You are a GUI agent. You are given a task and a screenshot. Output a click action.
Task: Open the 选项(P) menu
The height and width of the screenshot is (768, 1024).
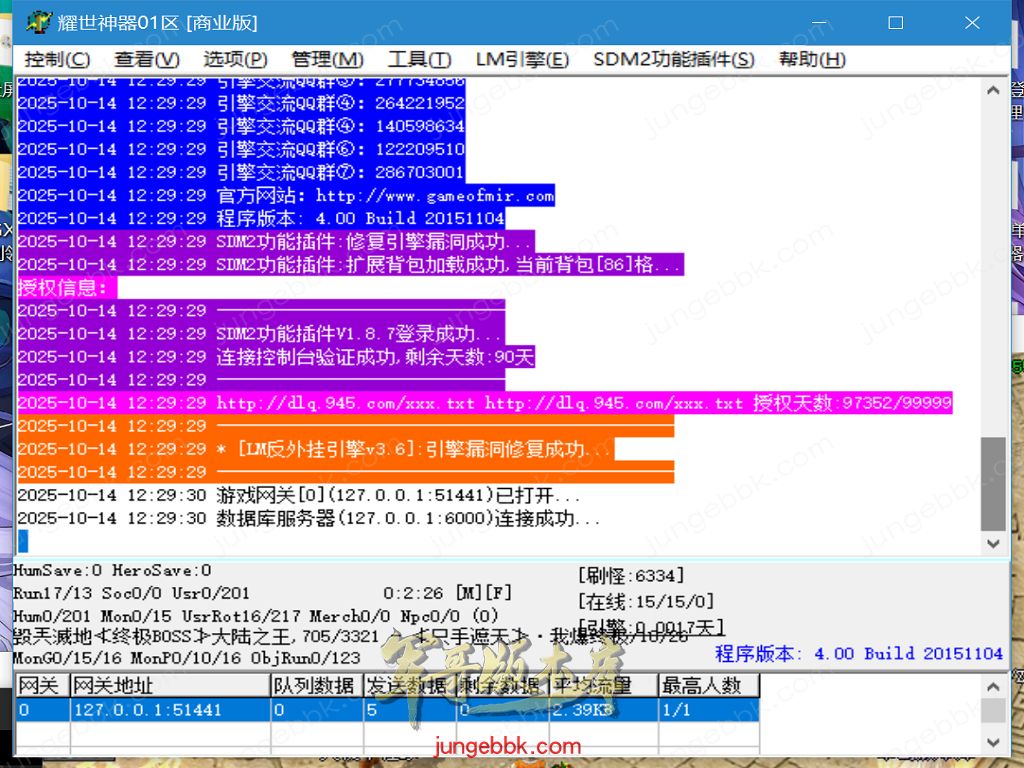click(x=235, y=60)
